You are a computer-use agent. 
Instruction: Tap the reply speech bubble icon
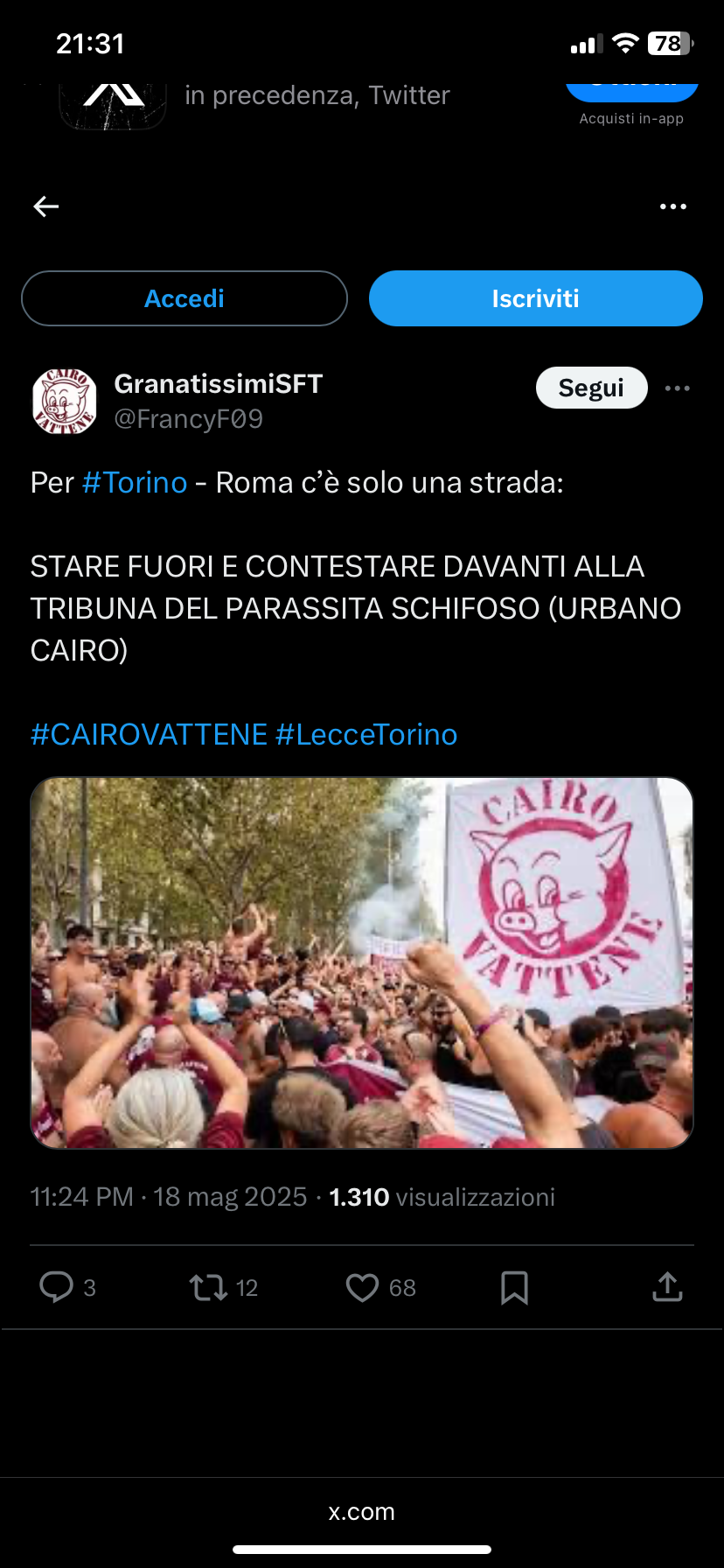pos(57,1287)
